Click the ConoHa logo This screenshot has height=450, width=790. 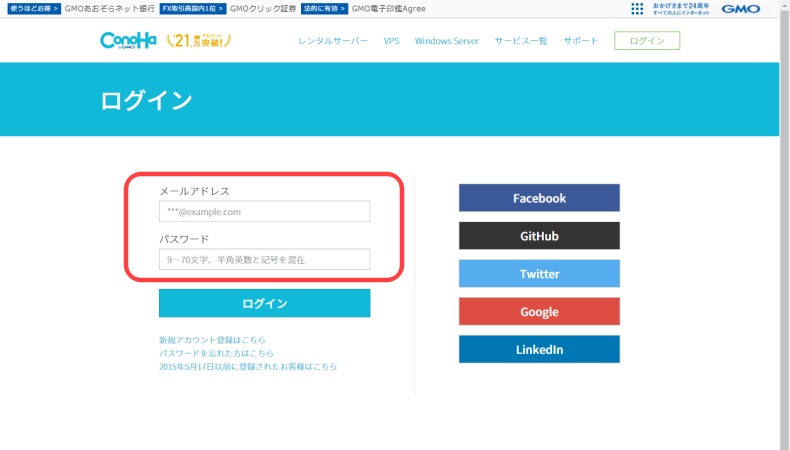pos(128,40)
